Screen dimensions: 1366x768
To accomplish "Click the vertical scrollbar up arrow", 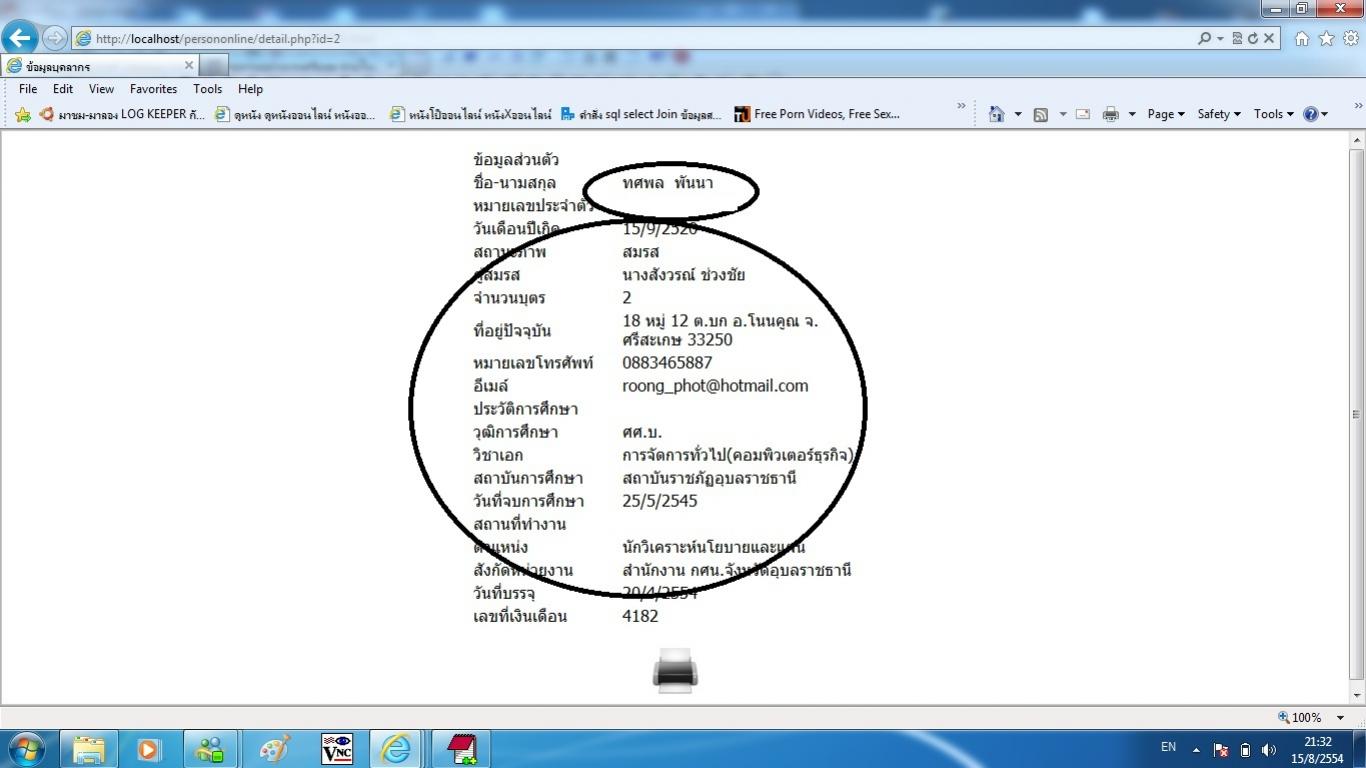I will (x=1357, y=139).
